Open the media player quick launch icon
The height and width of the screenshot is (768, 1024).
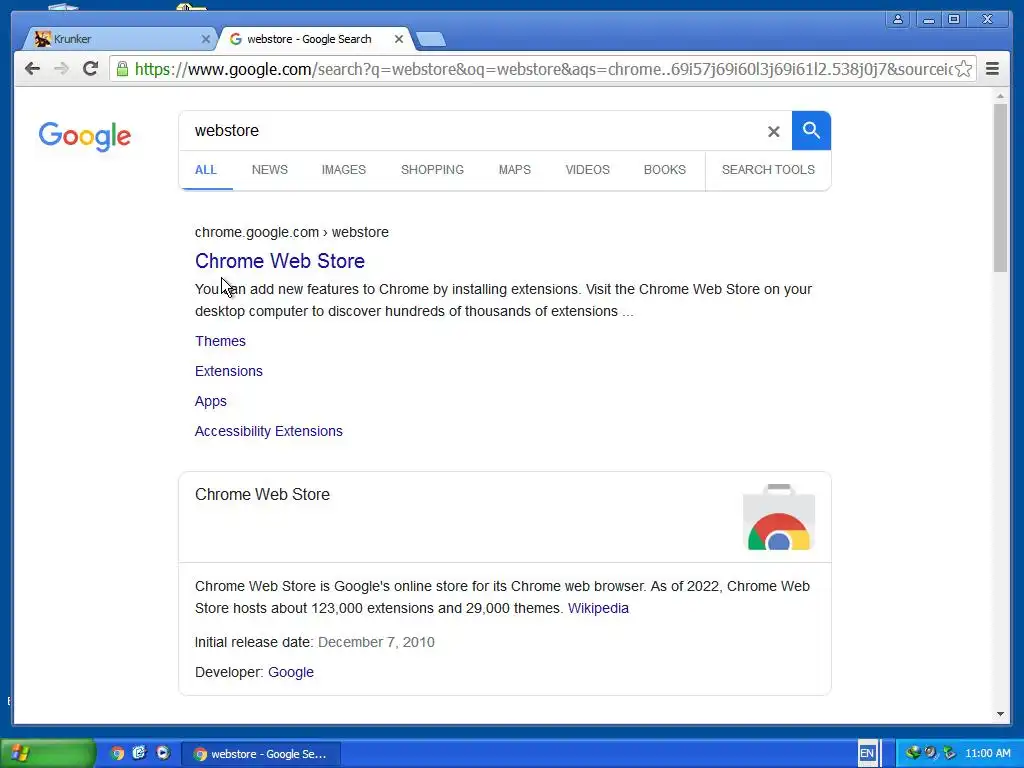click(x=163, y=753)
